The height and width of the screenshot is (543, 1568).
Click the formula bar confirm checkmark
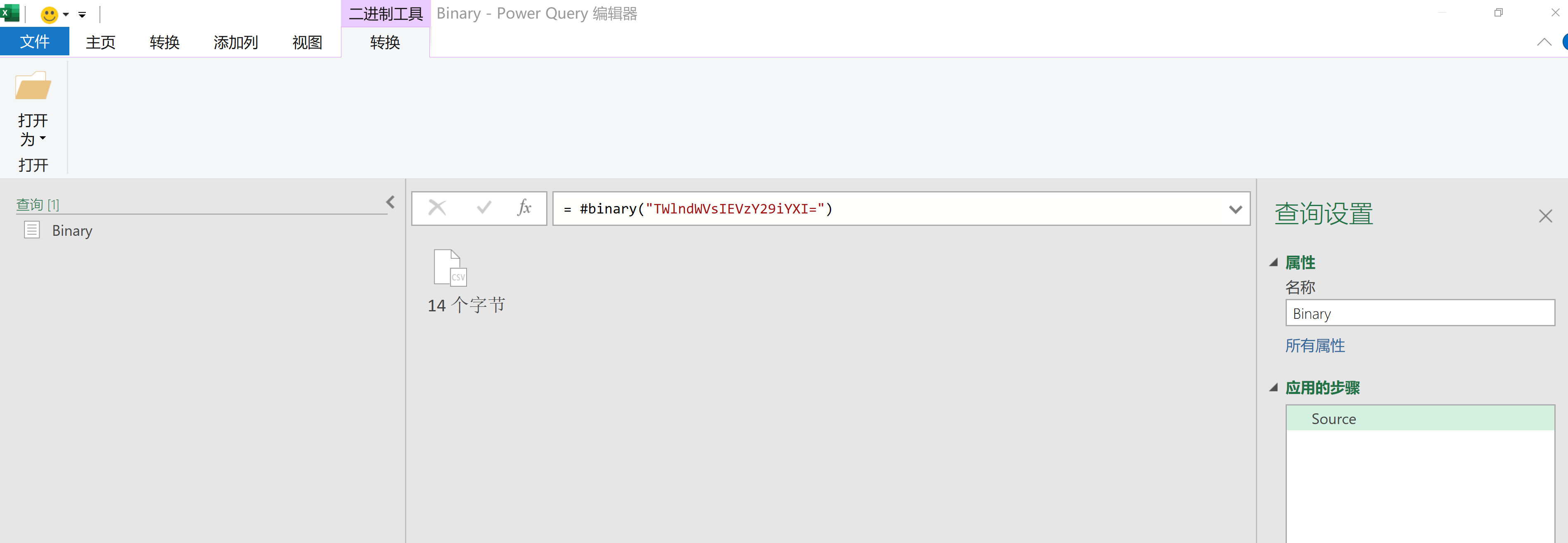(484, 208)
